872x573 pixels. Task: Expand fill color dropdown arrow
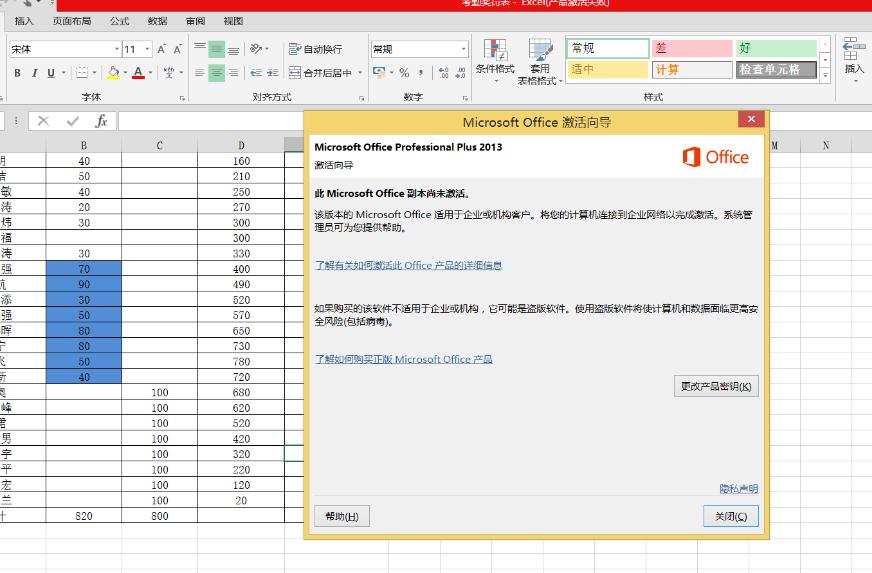[125, 73]
